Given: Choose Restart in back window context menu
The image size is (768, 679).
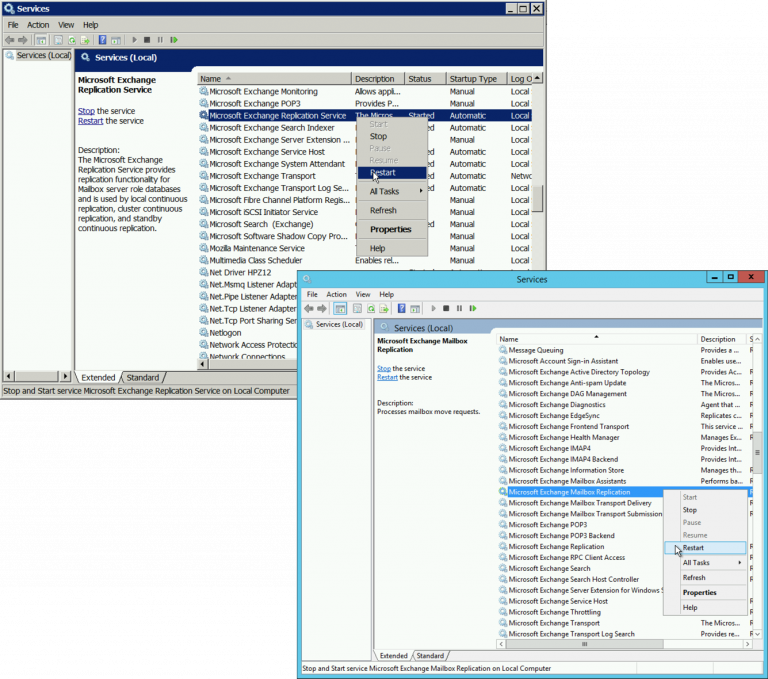Looking at the screenshot, I should click(392, 172).
